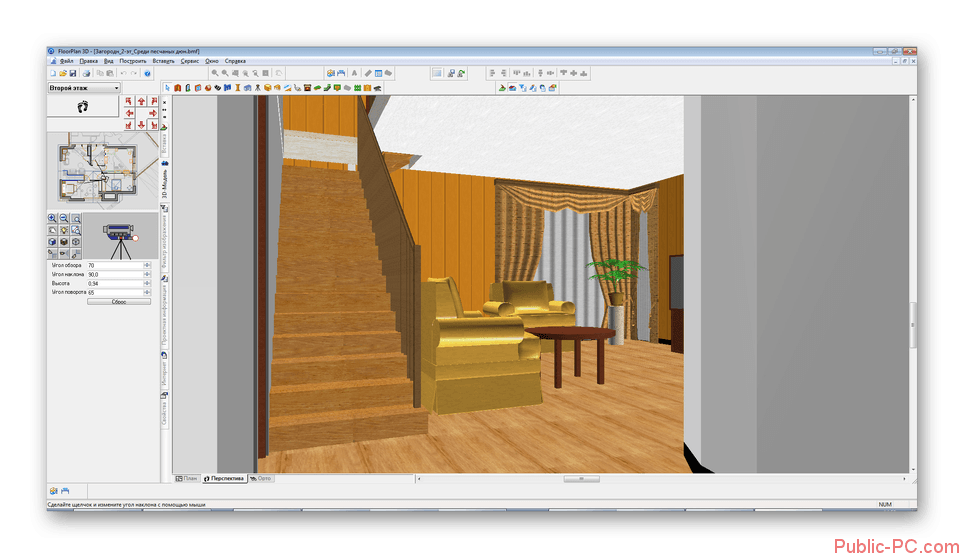Open the Файл menu

click(x=66, y=61)
